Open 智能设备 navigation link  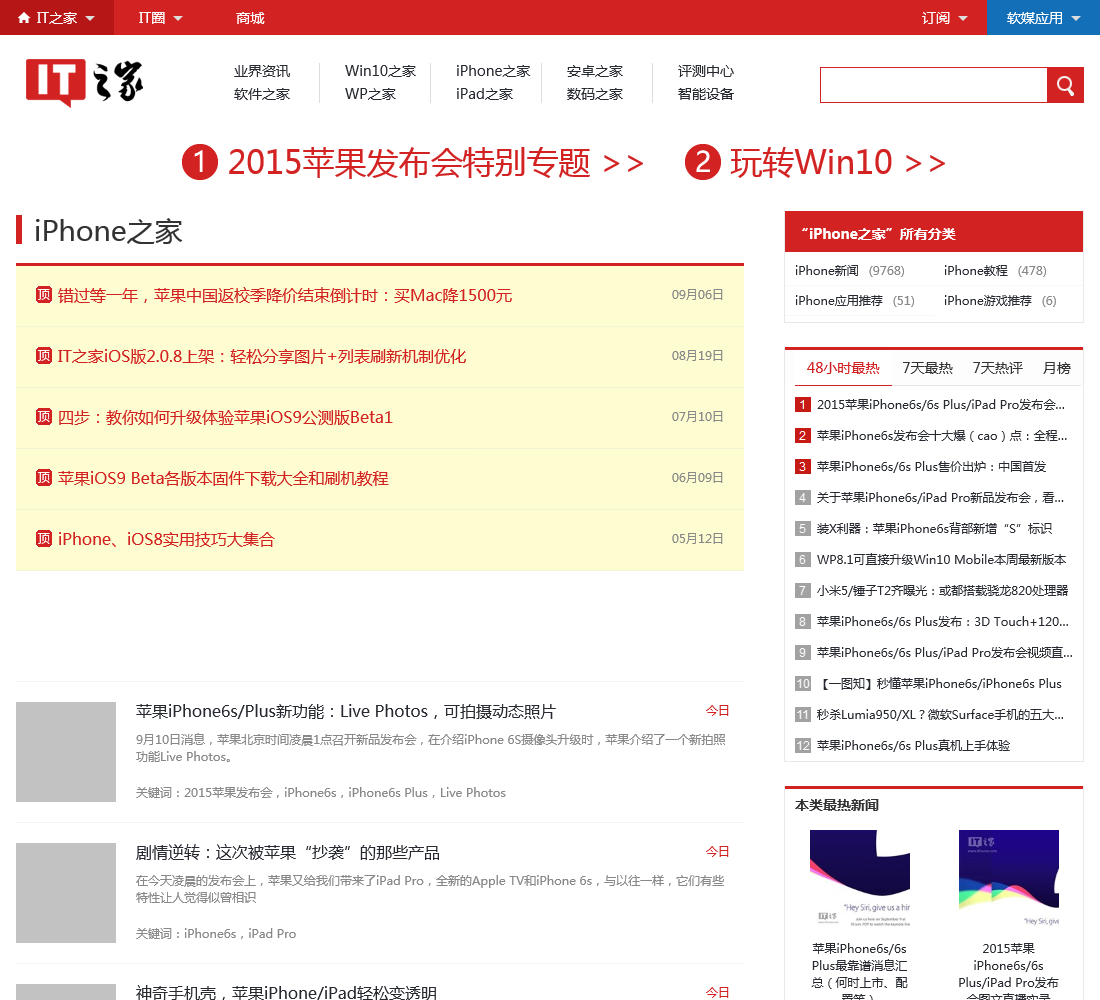pos(706,94)
